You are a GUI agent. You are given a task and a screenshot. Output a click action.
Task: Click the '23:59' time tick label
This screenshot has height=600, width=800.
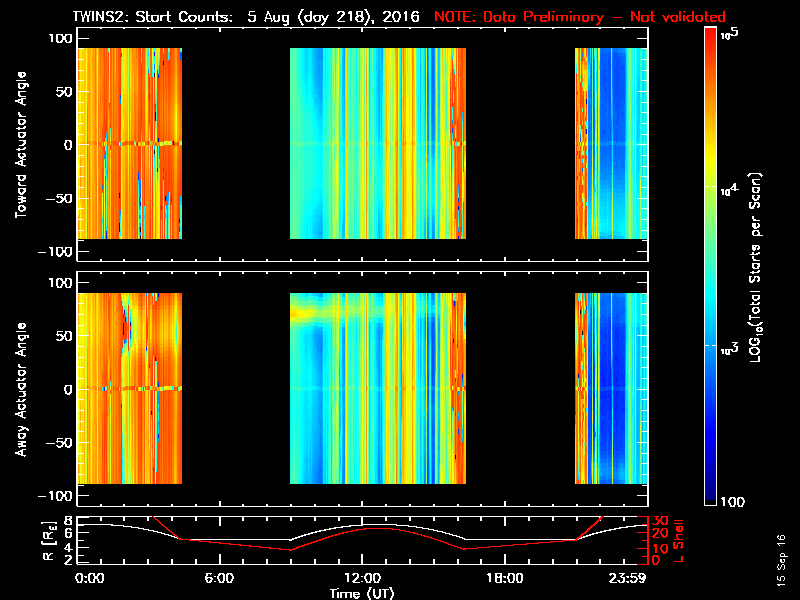click(x=627, y=579)
